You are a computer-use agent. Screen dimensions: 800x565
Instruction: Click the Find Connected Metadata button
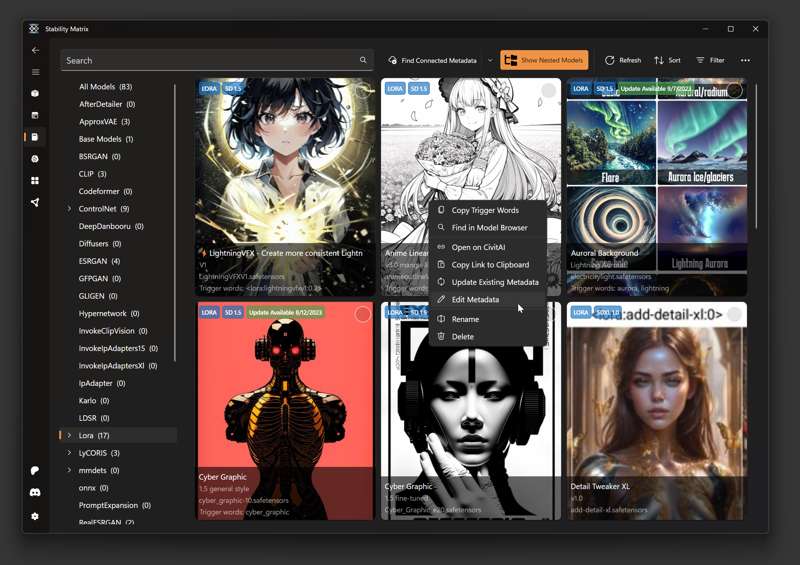[433, 60]
